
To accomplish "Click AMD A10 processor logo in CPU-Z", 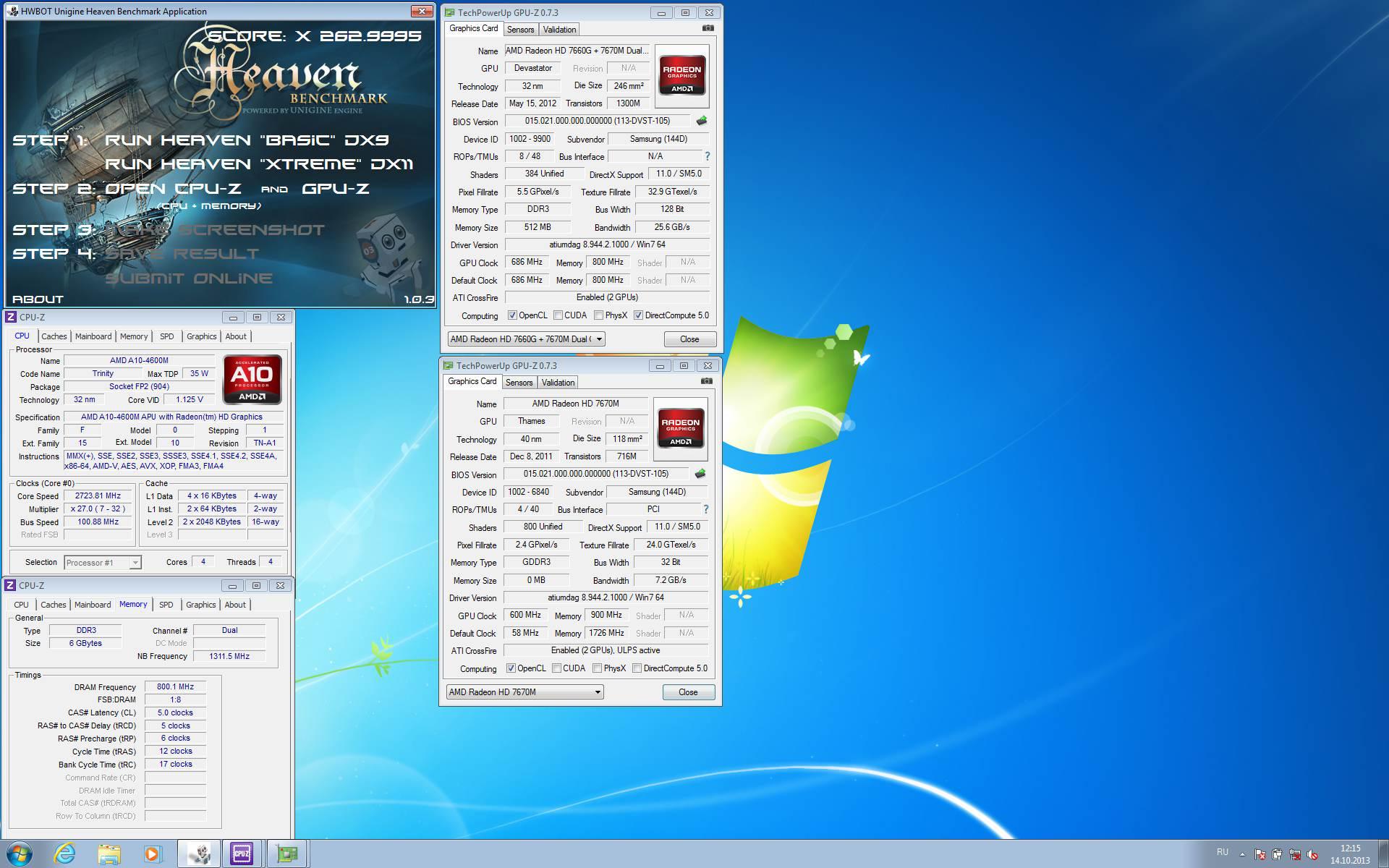I will (252, 379).
